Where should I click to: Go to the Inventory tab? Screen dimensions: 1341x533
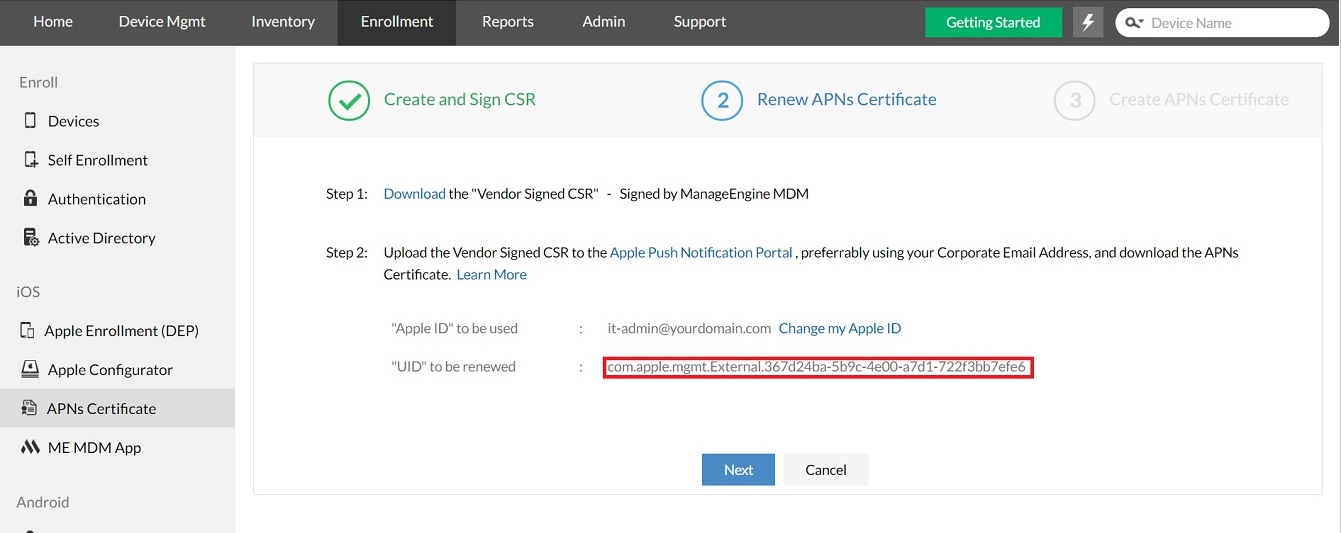point(283,22)
